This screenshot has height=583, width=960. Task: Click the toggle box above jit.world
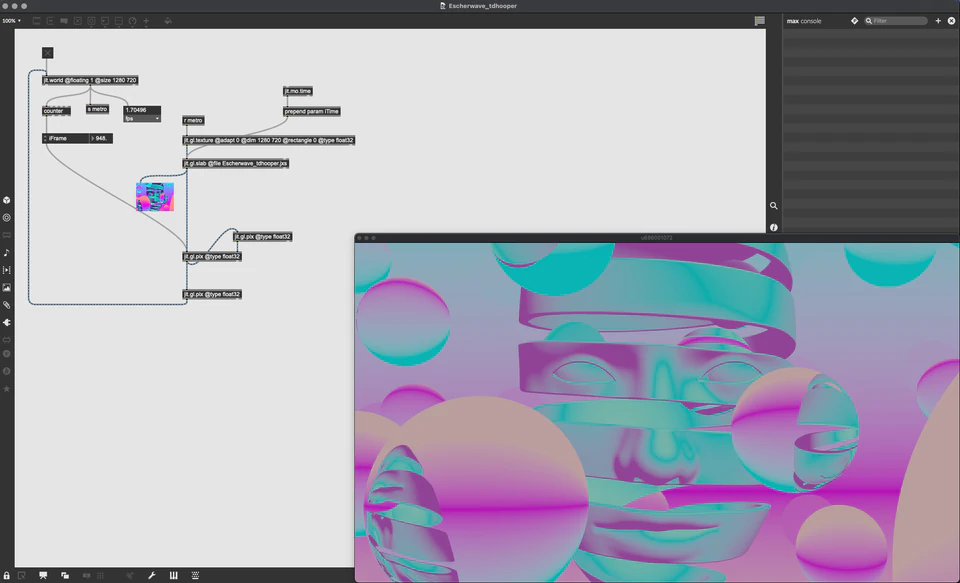[48, 53]
